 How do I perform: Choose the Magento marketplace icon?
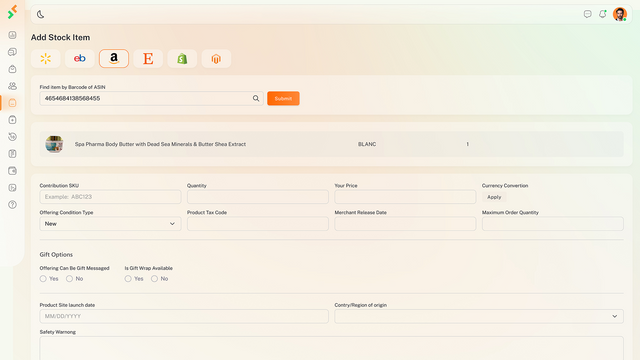[x=216, y=59]
